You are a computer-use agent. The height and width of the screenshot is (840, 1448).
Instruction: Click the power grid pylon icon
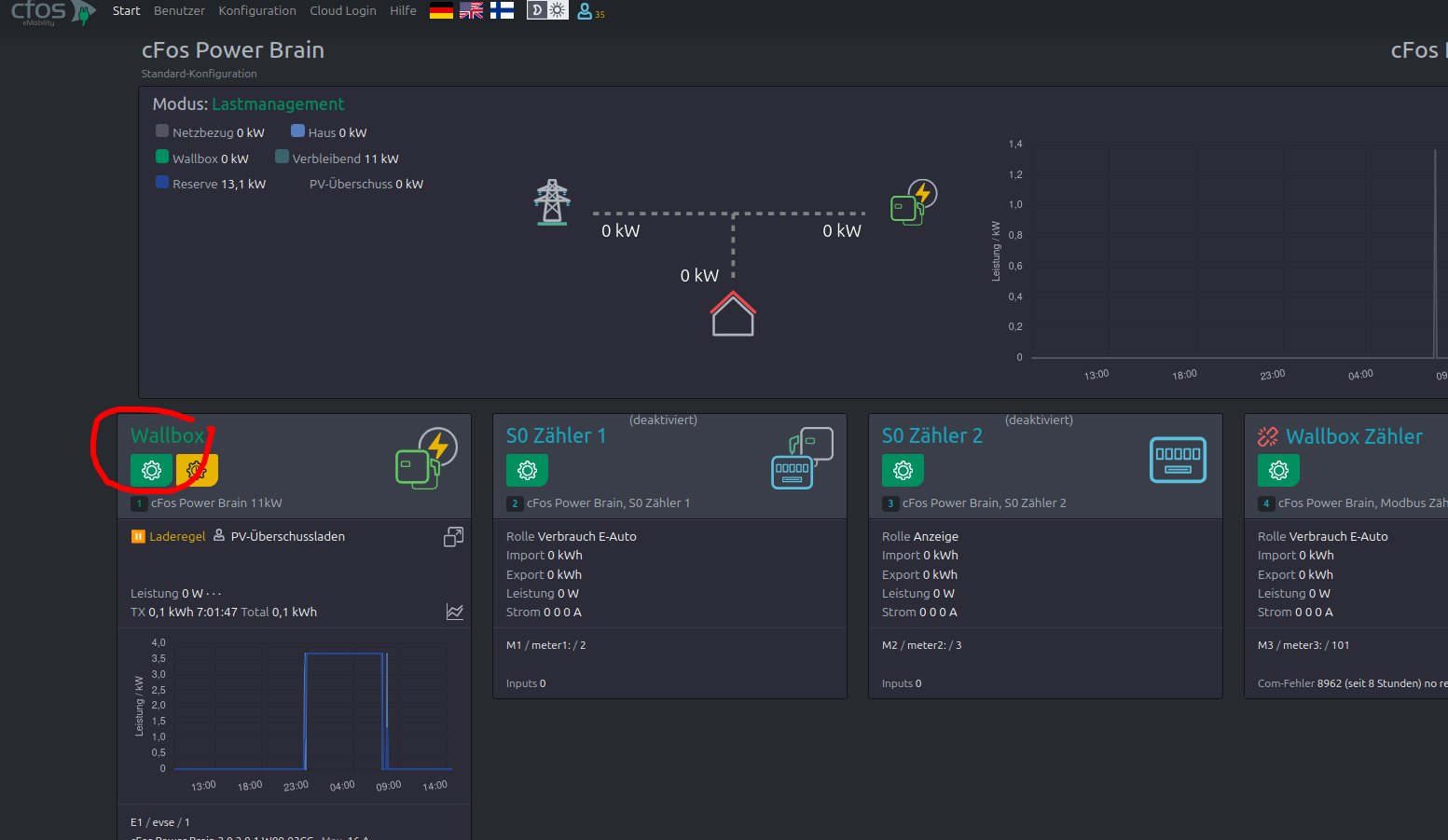(x=552, y=201)
